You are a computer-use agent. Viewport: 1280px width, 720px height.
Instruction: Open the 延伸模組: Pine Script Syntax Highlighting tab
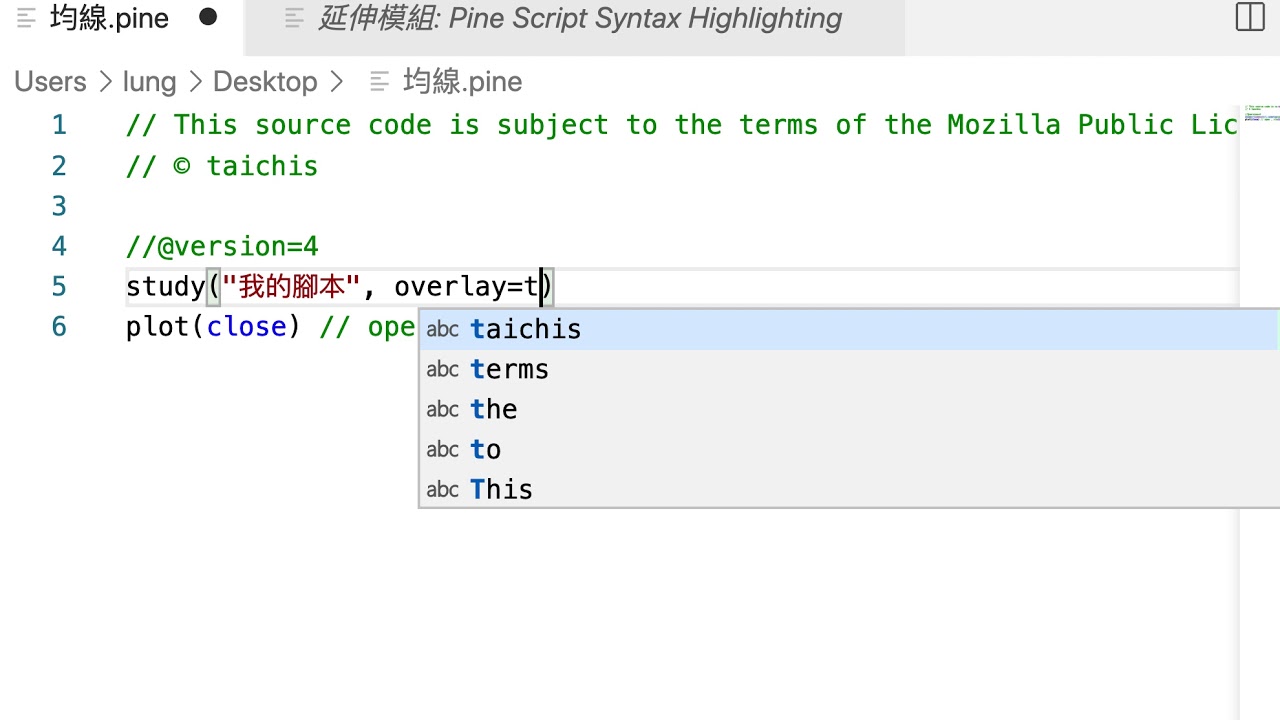(580, 18)
